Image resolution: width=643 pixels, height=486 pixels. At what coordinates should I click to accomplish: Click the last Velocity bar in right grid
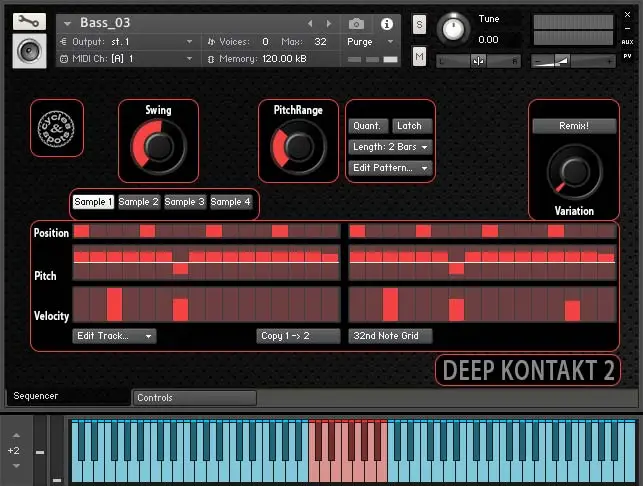click(x=572, y=310)
